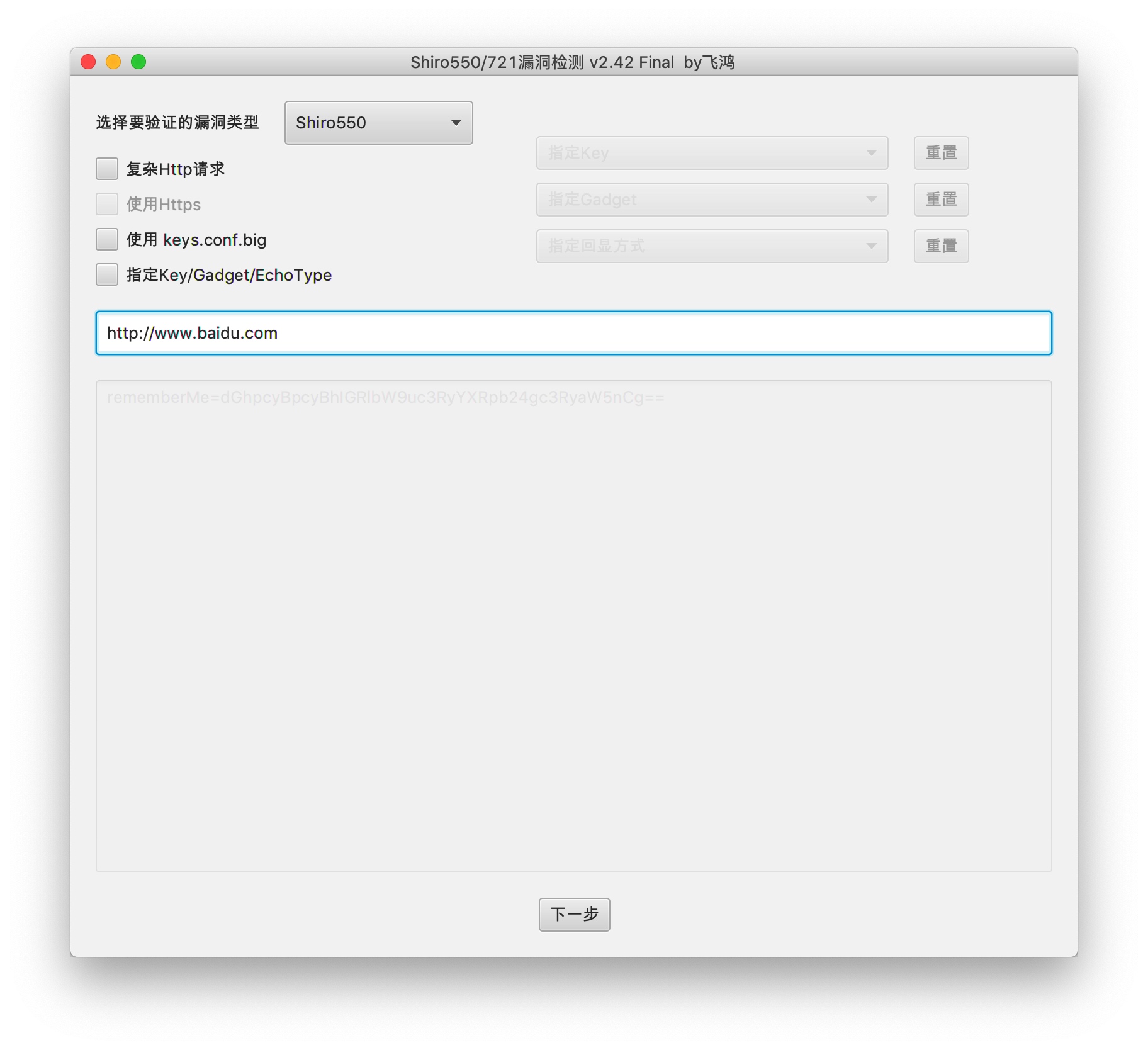
Task: Check the 使用 keys.conf.big option
Action: point(107,239)
